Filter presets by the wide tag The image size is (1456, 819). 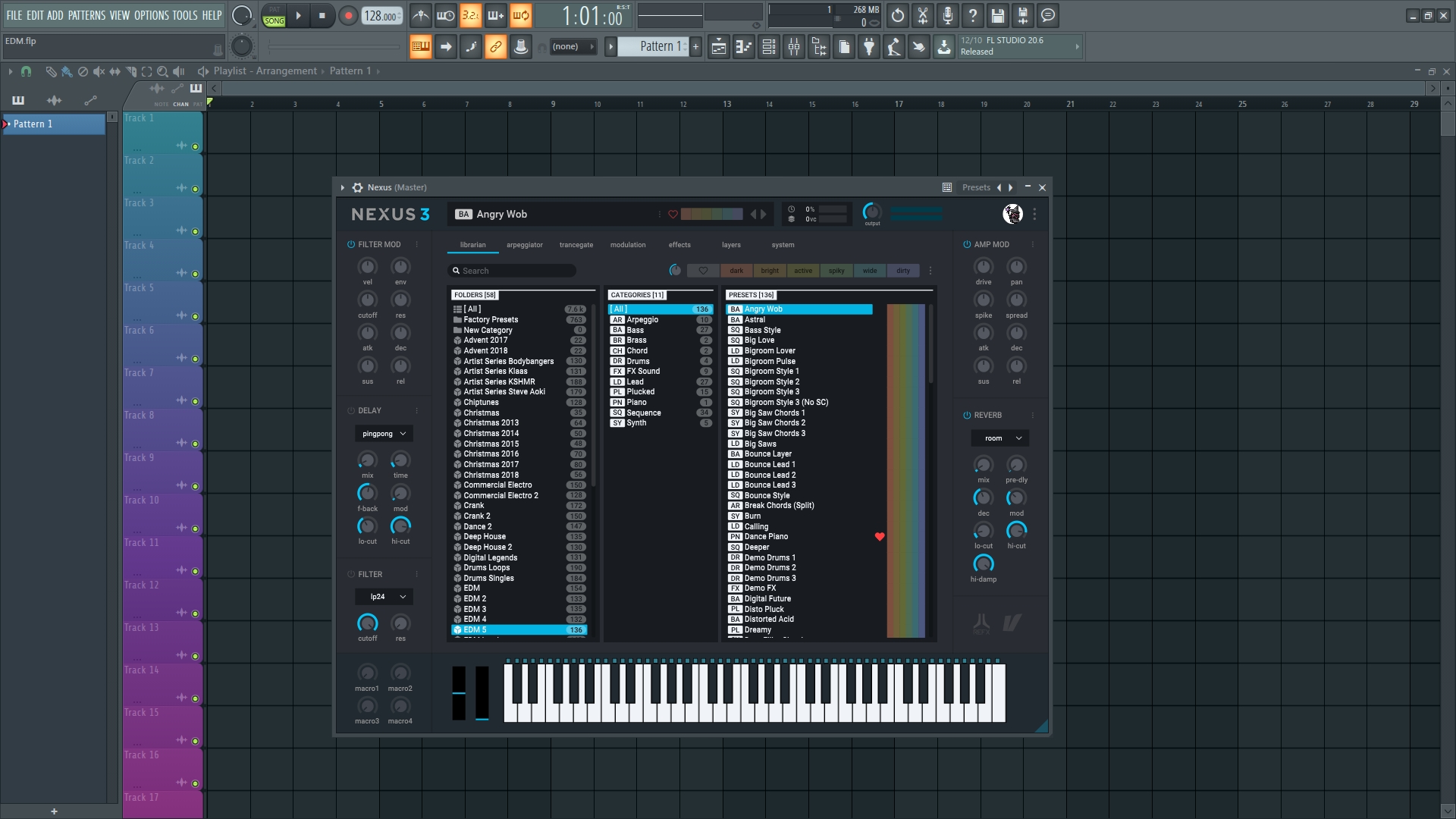870,271
